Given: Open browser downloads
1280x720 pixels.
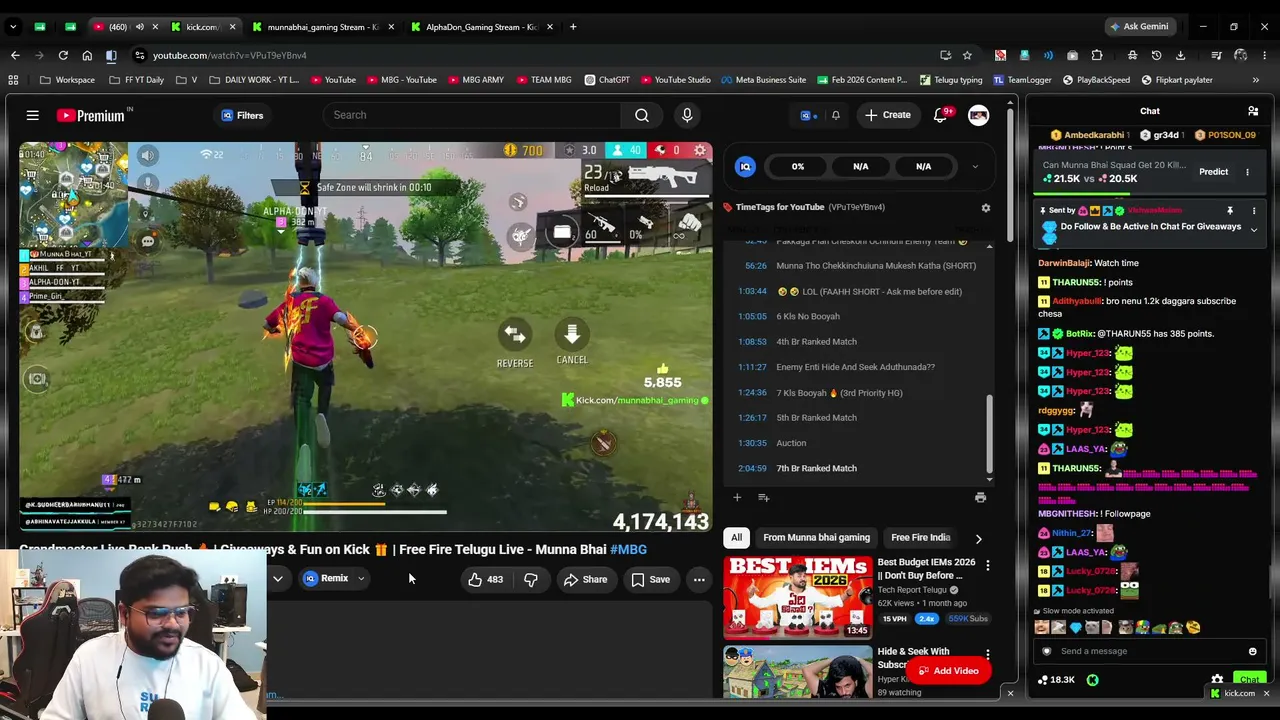Looking at the screenshot, I should [x=1181, y=55].
